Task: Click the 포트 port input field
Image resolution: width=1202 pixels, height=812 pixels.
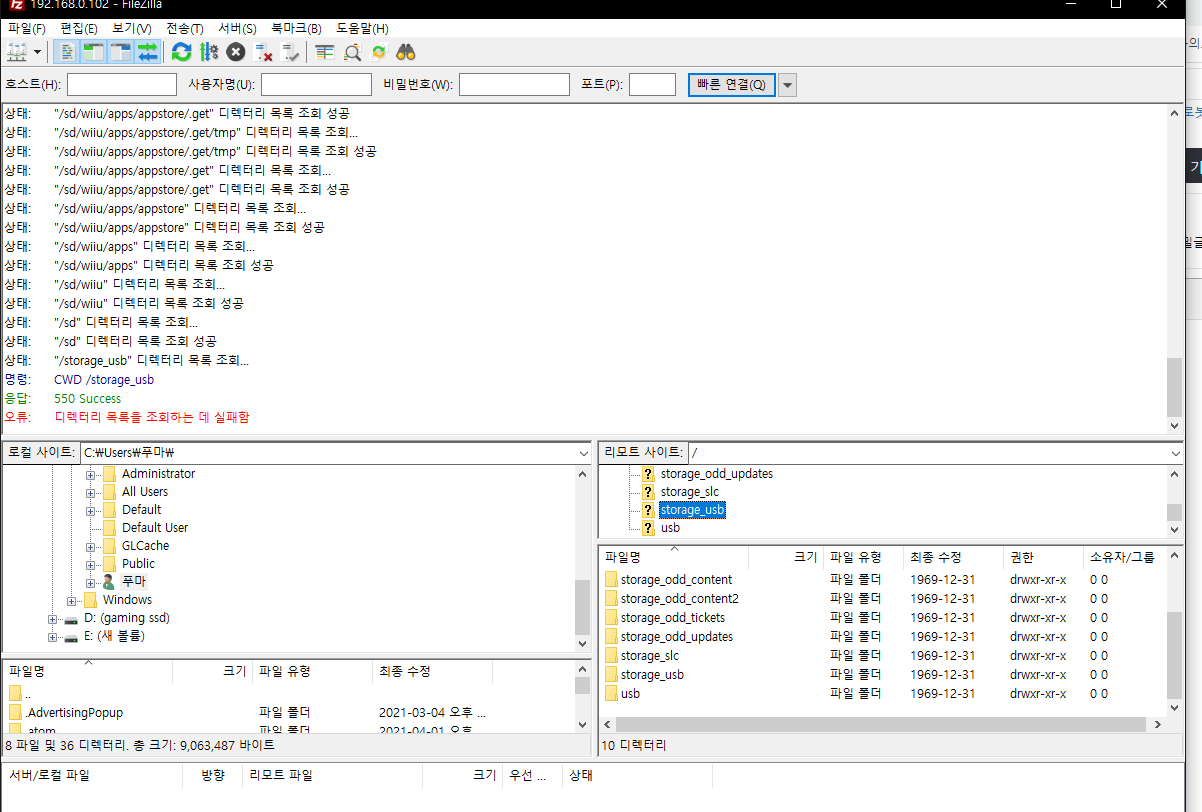Action: coord(652,85)
